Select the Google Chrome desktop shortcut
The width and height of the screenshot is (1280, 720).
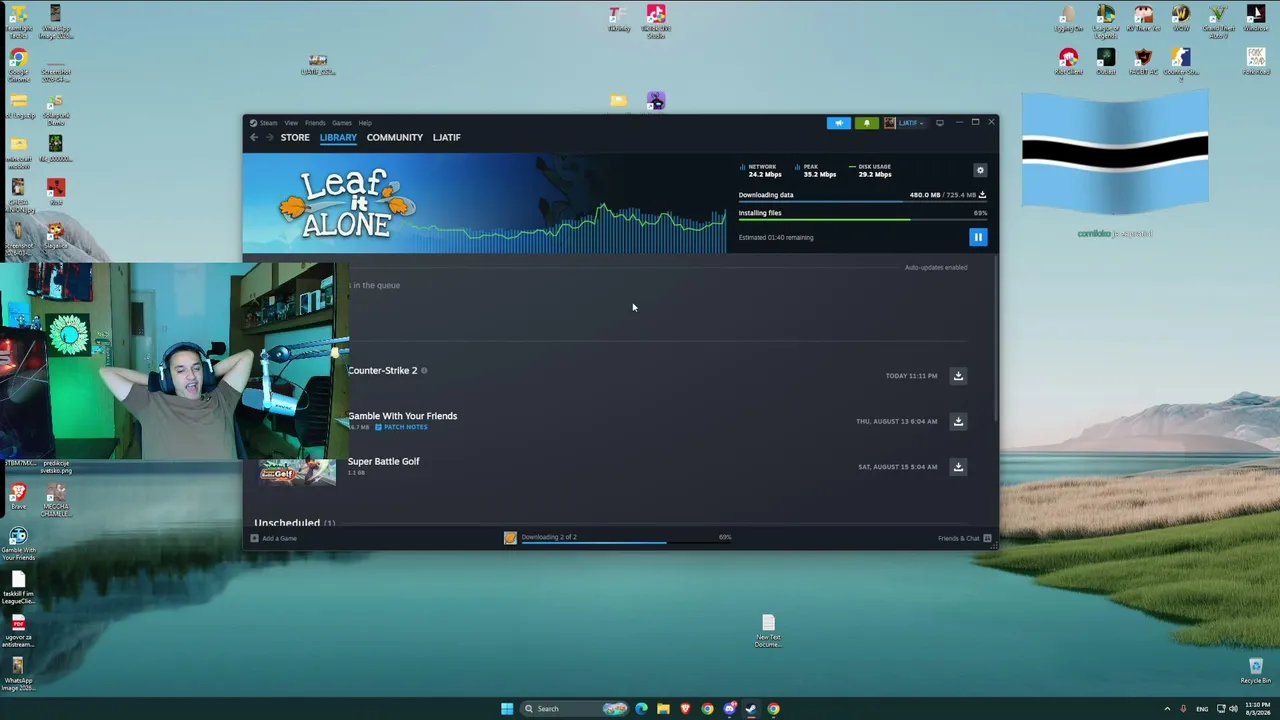pos(18,66)
